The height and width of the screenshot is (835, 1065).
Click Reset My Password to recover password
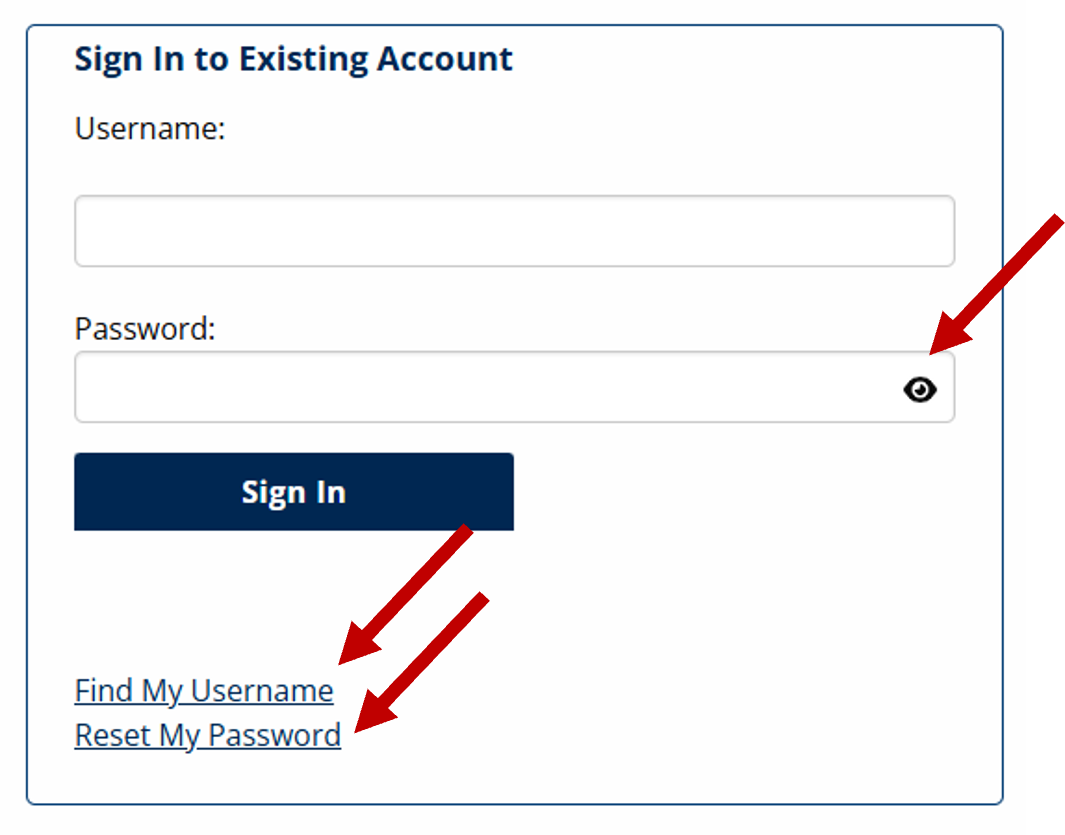(x=207, y=735)
